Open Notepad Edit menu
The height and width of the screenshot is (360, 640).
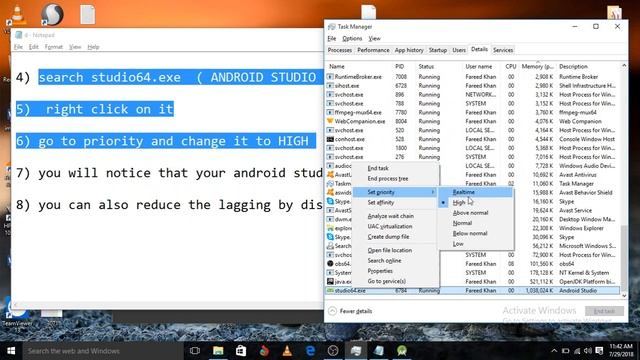click(33, 47)
